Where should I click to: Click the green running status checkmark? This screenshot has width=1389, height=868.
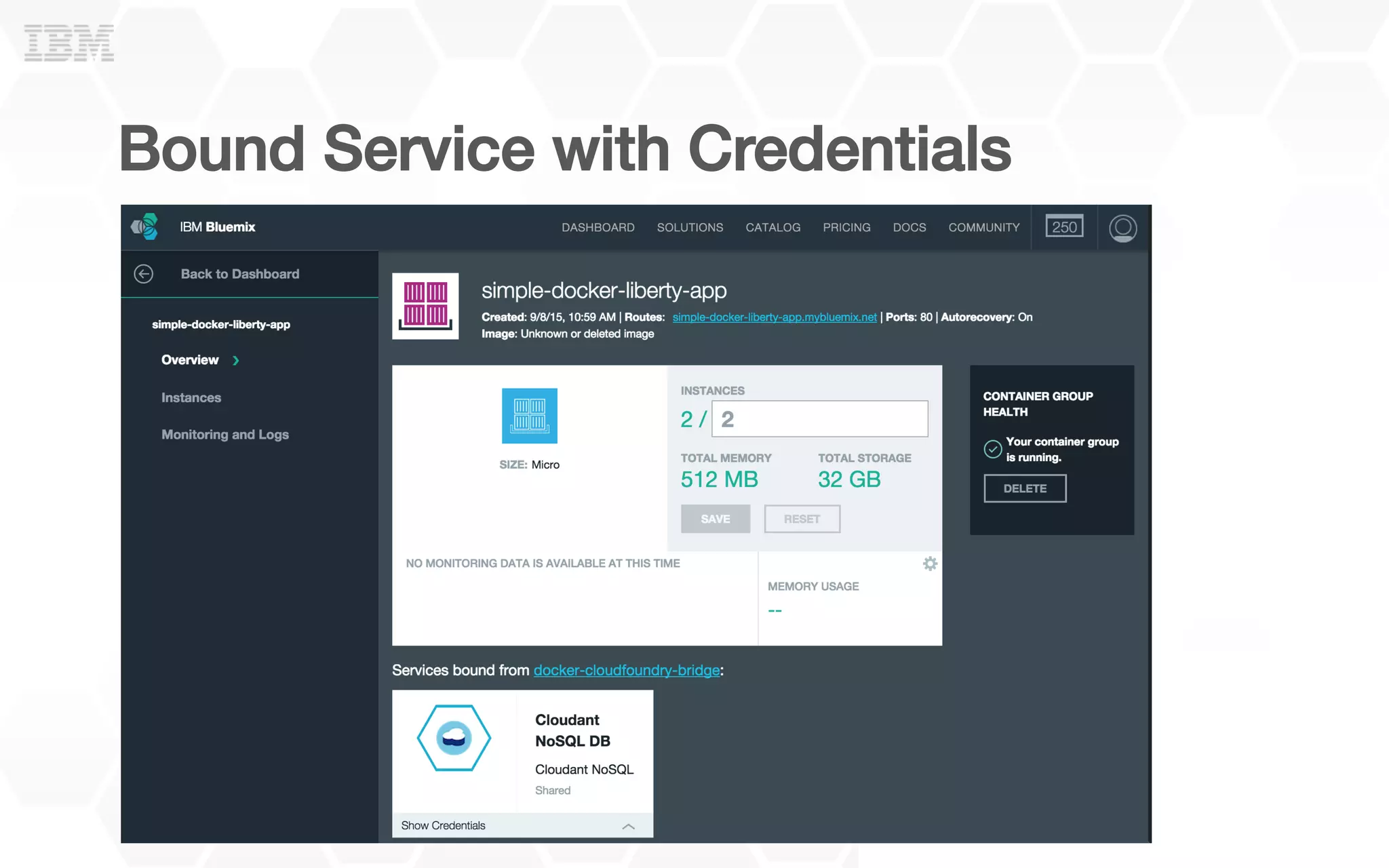[992, 449]
